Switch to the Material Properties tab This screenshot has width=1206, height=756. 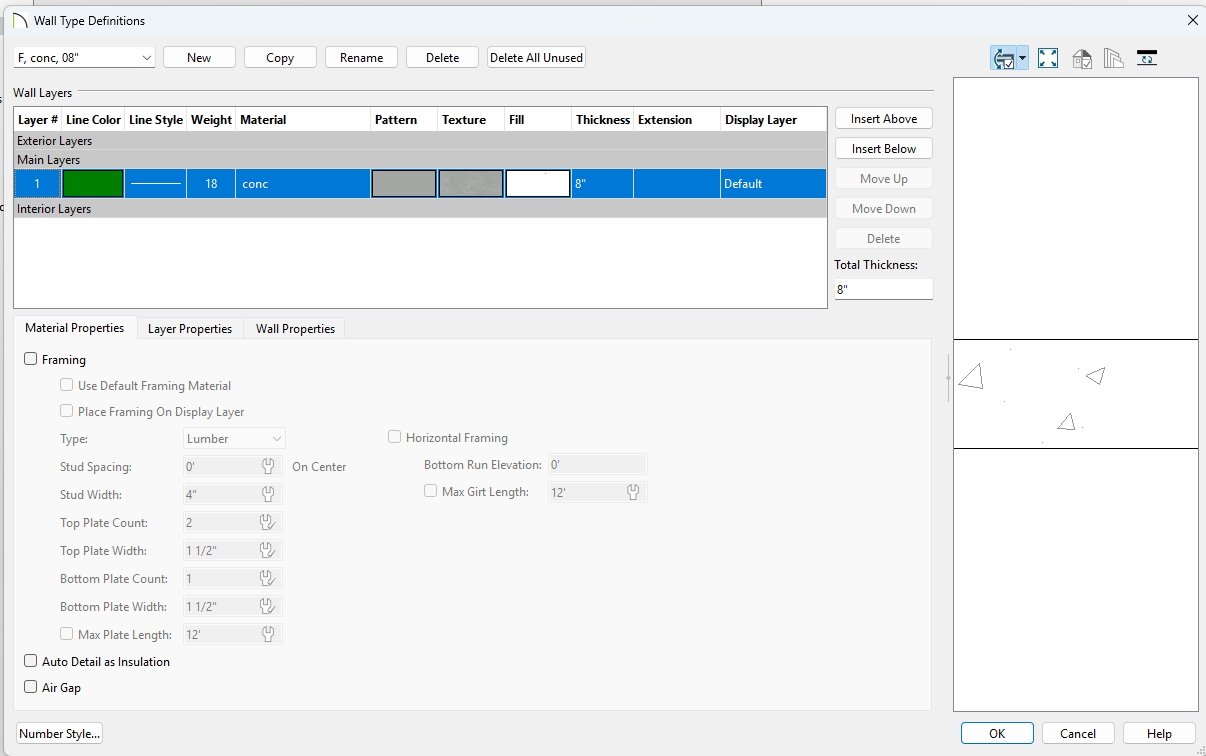75,328
